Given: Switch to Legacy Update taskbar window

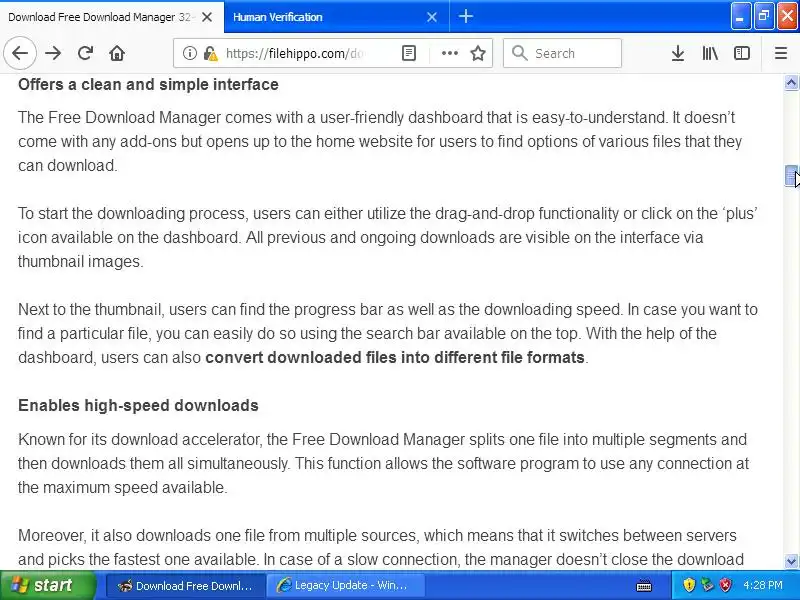Looking at the screenshot, I should (345, 586).
